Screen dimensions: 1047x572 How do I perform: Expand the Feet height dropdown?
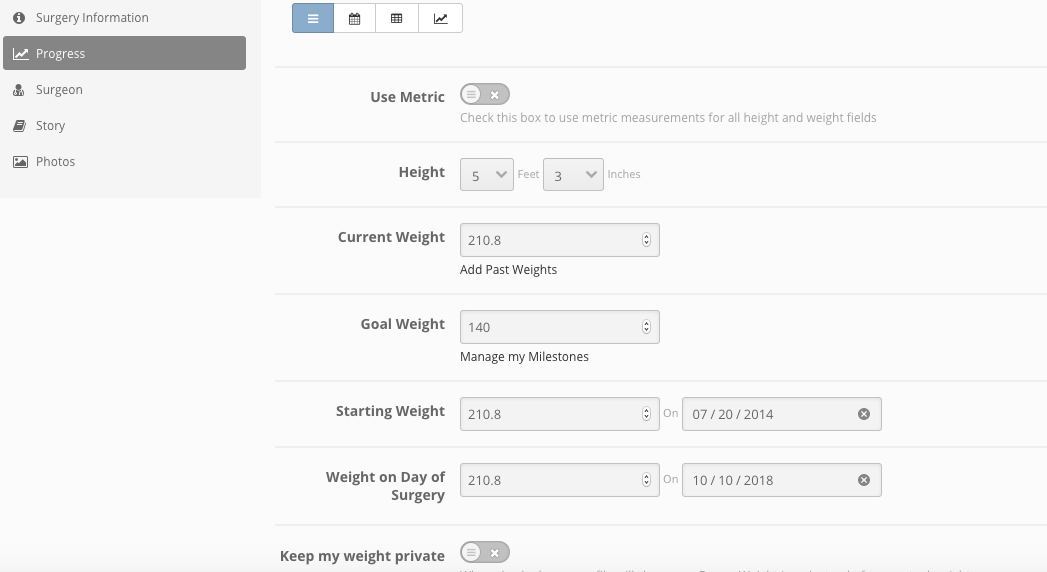click(487, 175)
